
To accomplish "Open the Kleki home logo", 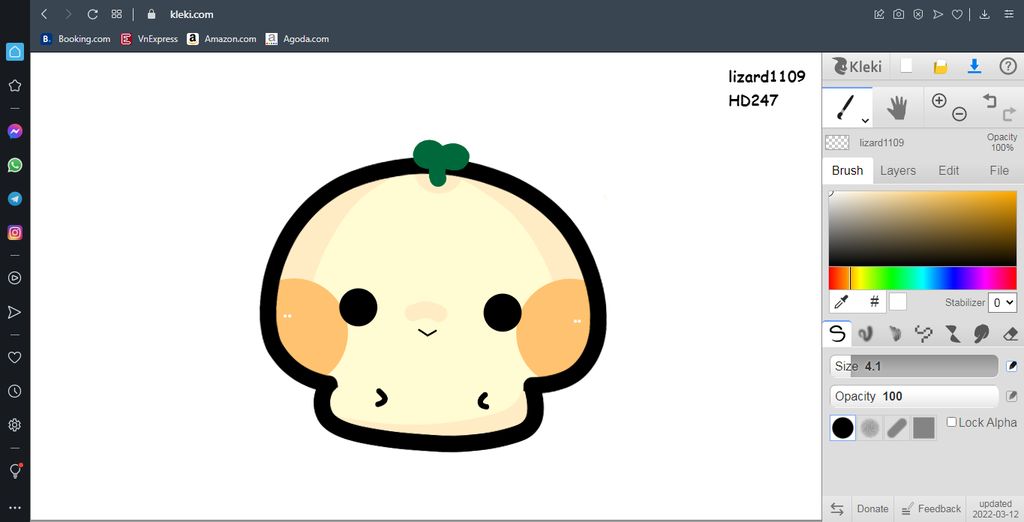I will click(857, 66).
